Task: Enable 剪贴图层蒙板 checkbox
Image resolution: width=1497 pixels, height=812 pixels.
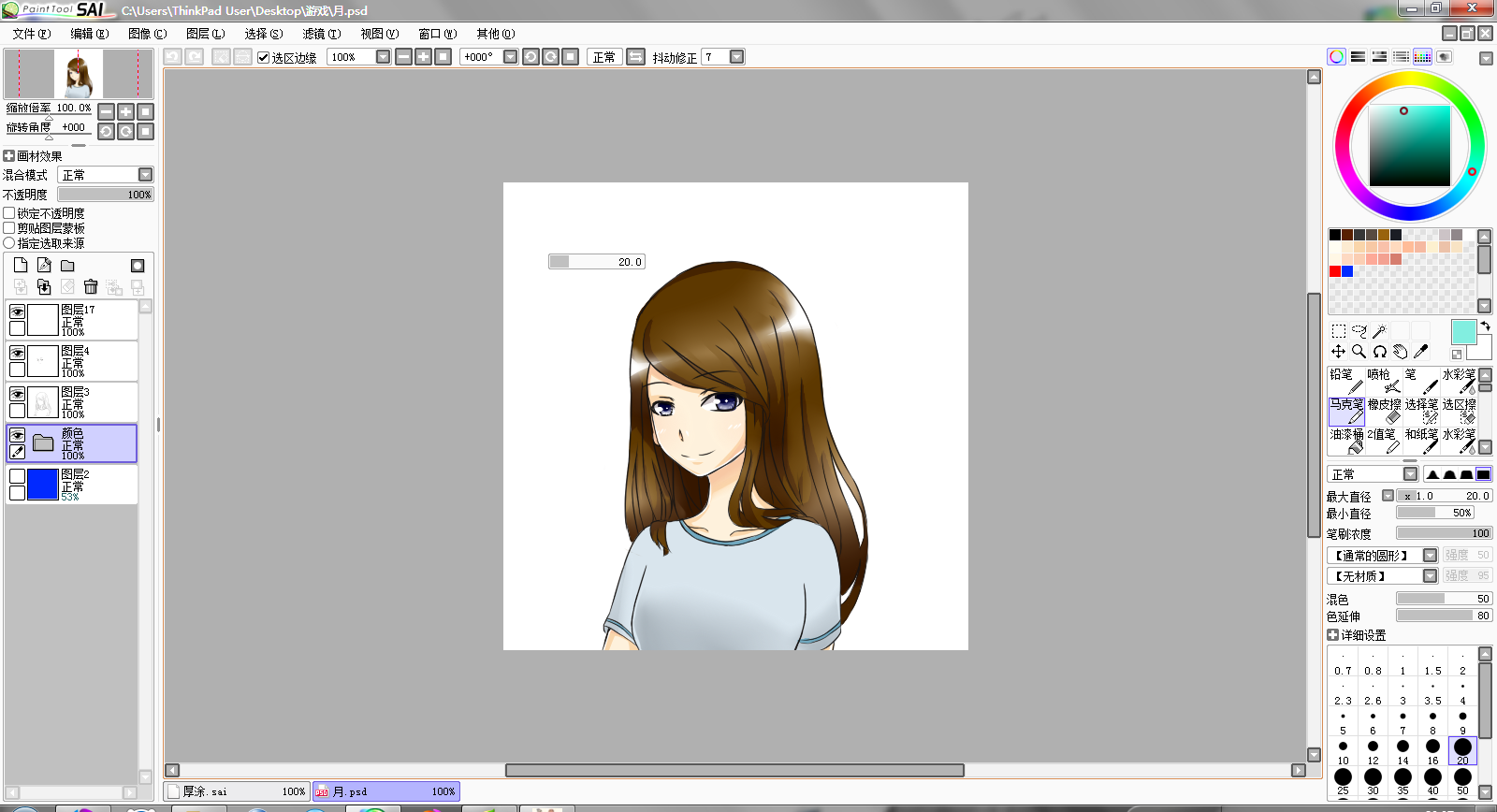Action: point(9,228)
